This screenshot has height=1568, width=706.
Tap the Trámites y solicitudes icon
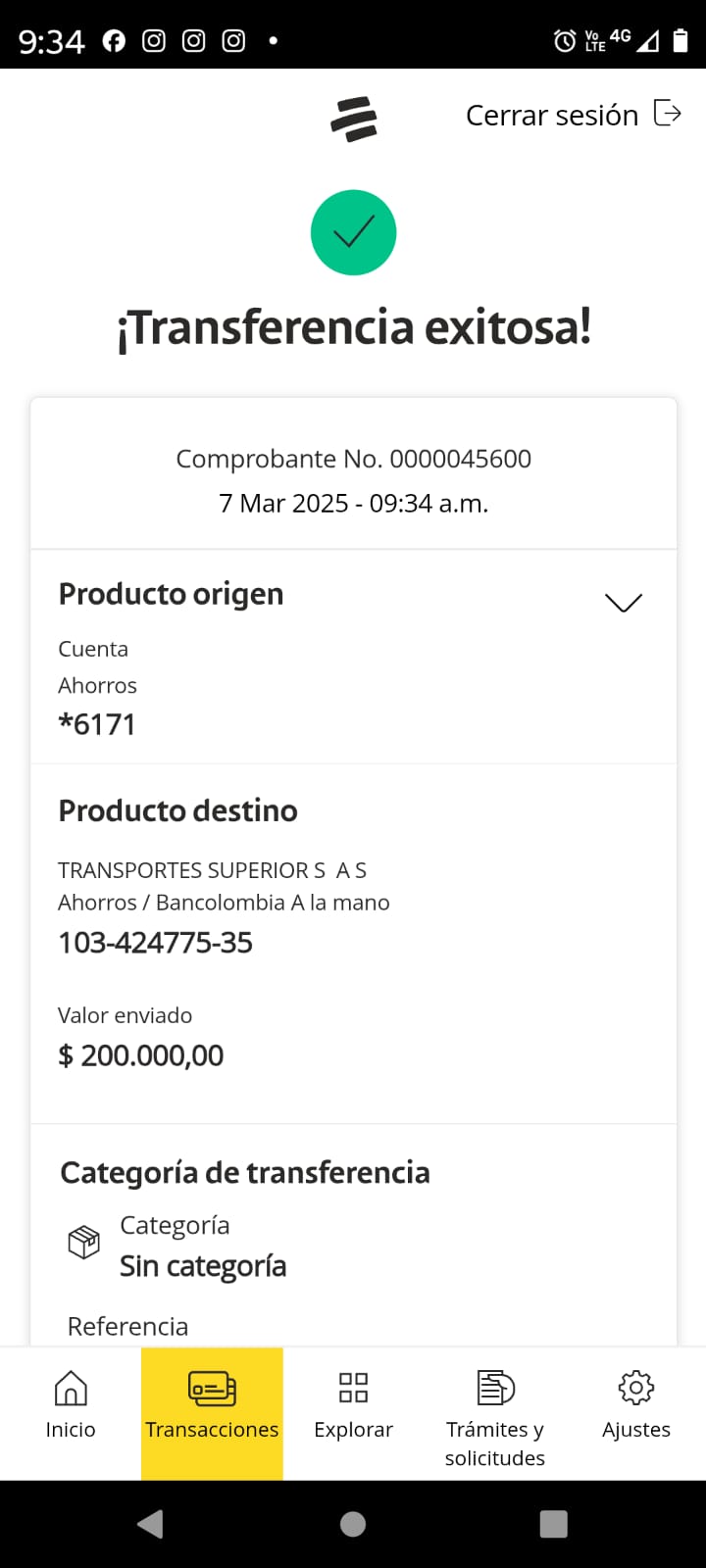495,1389
